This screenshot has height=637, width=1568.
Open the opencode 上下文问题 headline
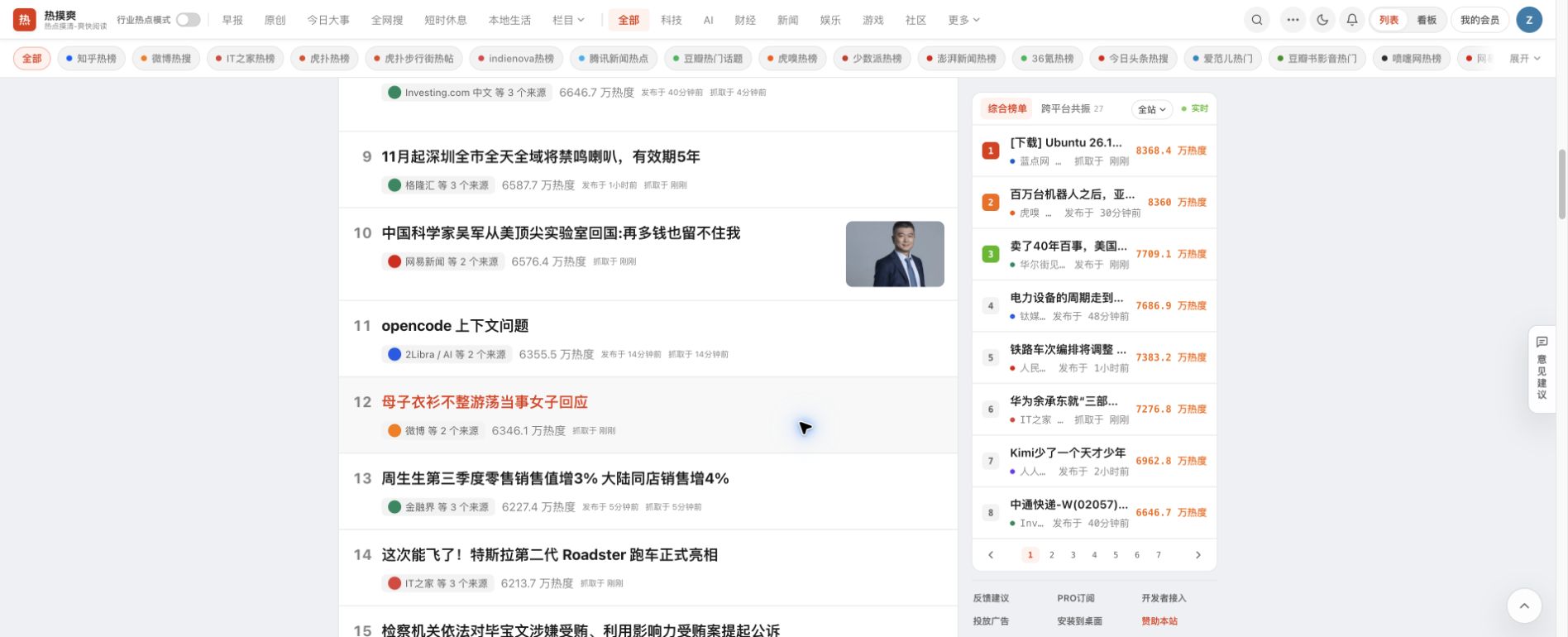[455, 326]
